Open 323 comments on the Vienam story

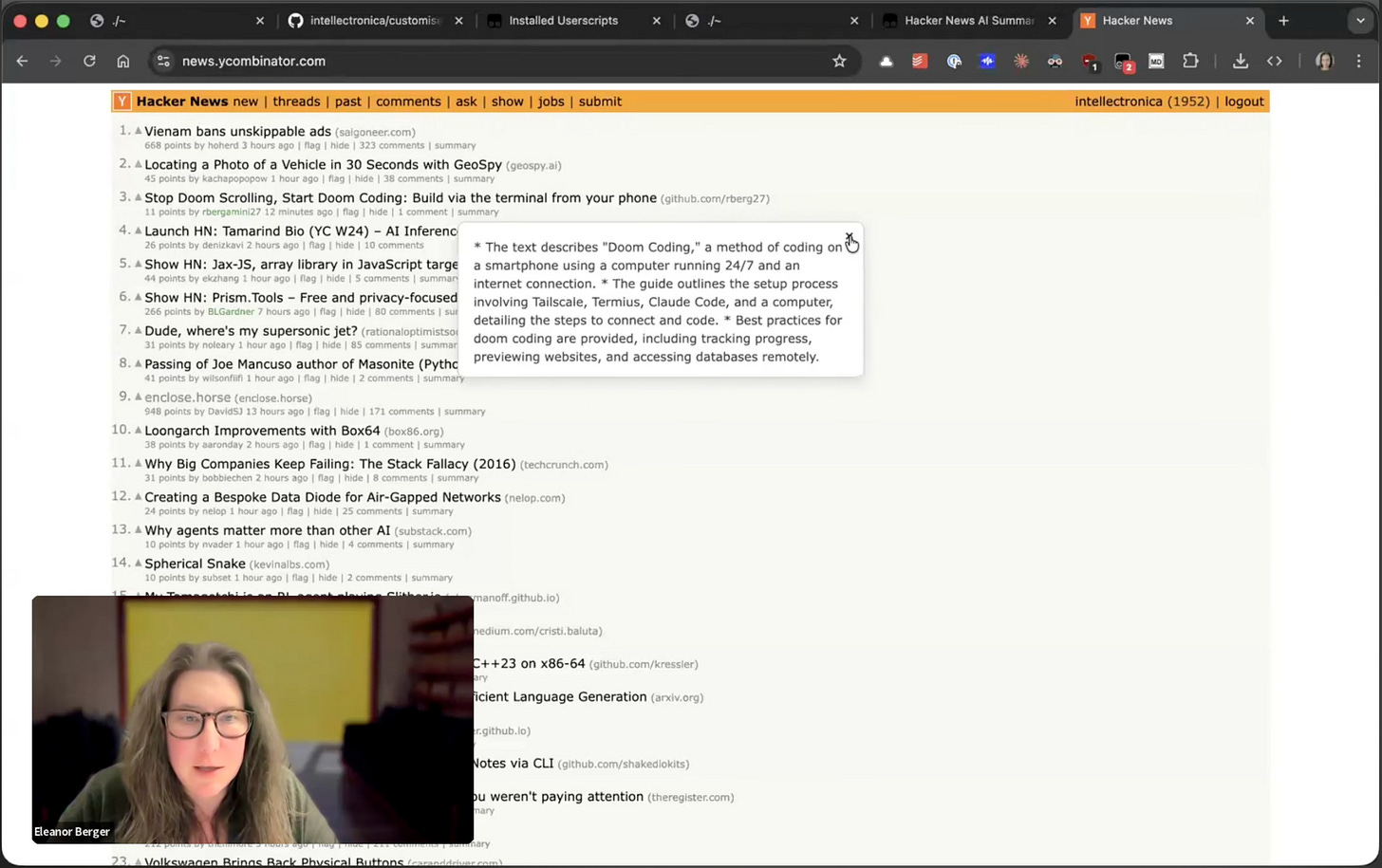(x=391, y=145)
